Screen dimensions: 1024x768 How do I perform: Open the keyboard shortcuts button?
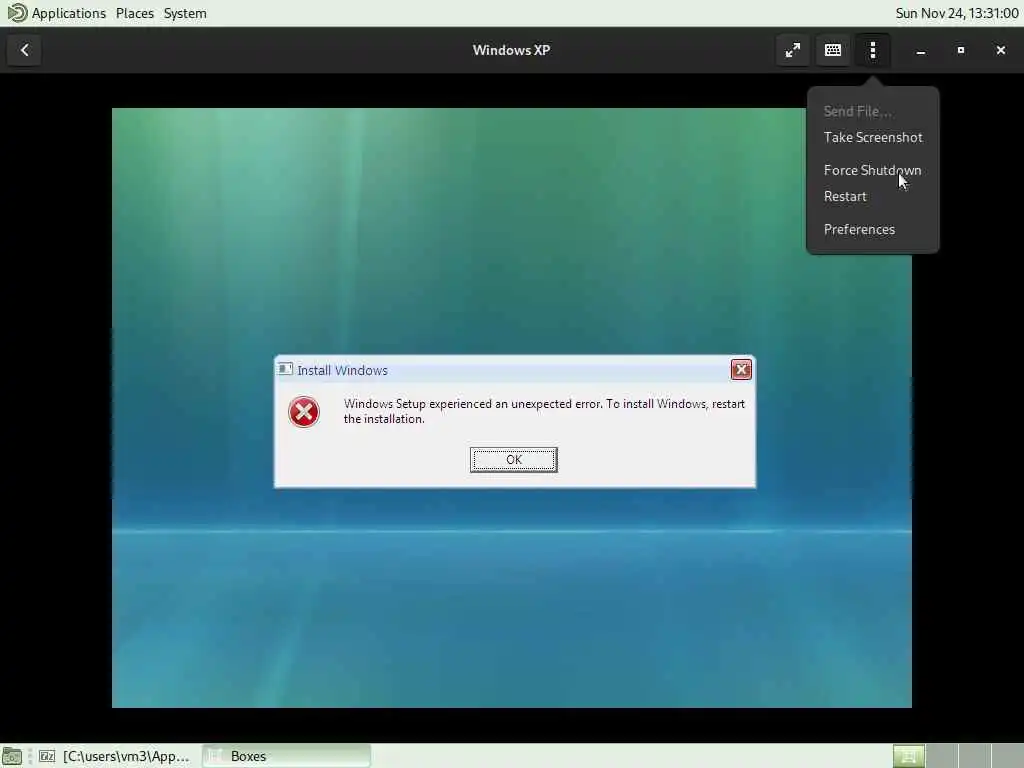833,50
